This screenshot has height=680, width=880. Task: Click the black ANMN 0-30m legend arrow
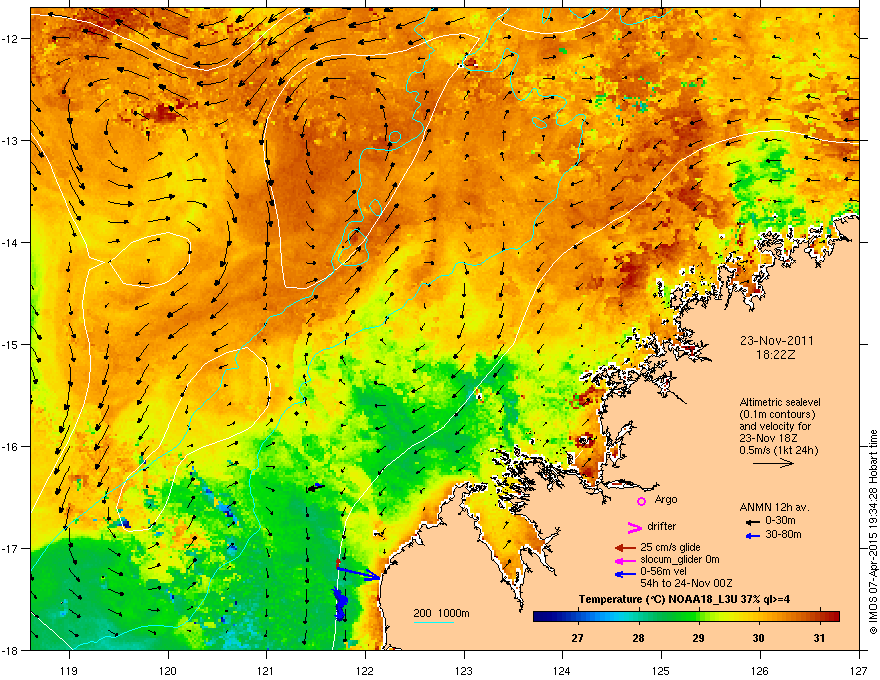pos(753,521)
